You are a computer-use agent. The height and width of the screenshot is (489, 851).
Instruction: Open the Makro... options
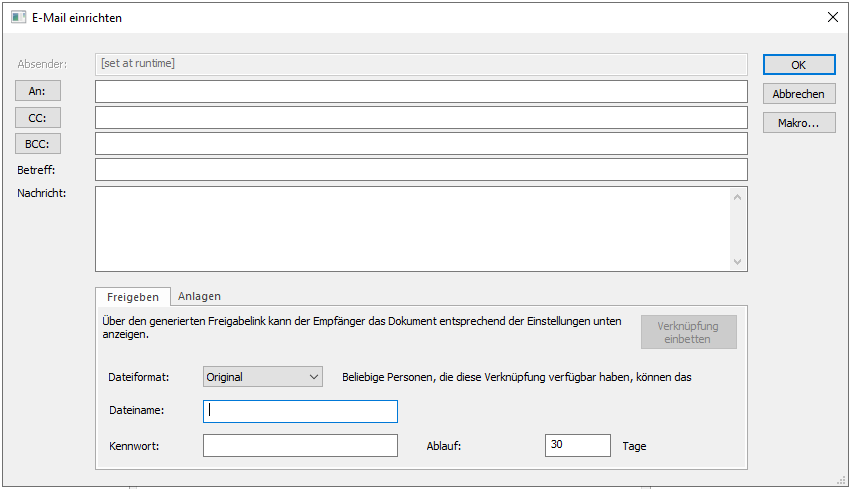[x=798, y=123]
